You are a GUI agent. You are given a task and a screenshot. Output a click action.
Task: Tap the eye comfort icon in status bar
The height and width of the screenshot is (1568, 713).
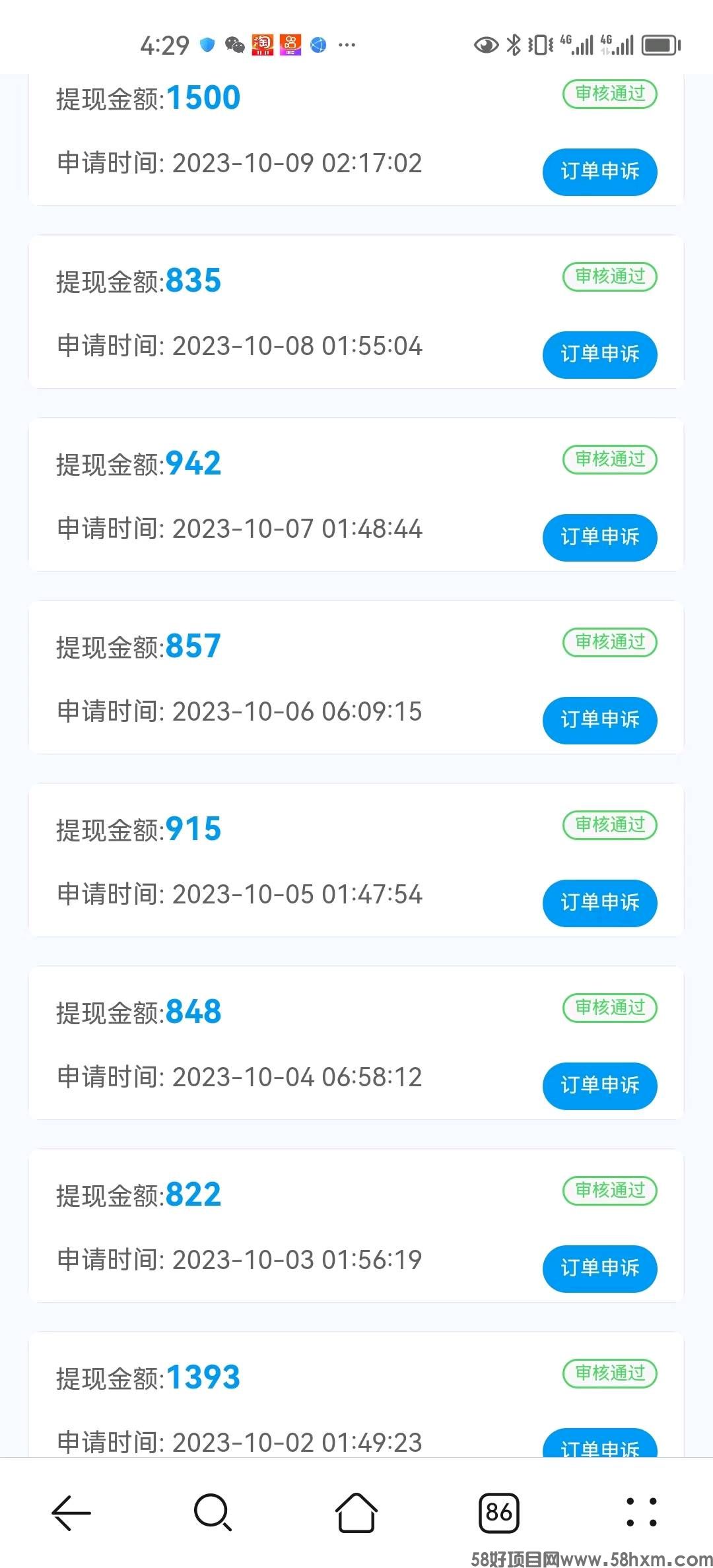pos(486,45)
